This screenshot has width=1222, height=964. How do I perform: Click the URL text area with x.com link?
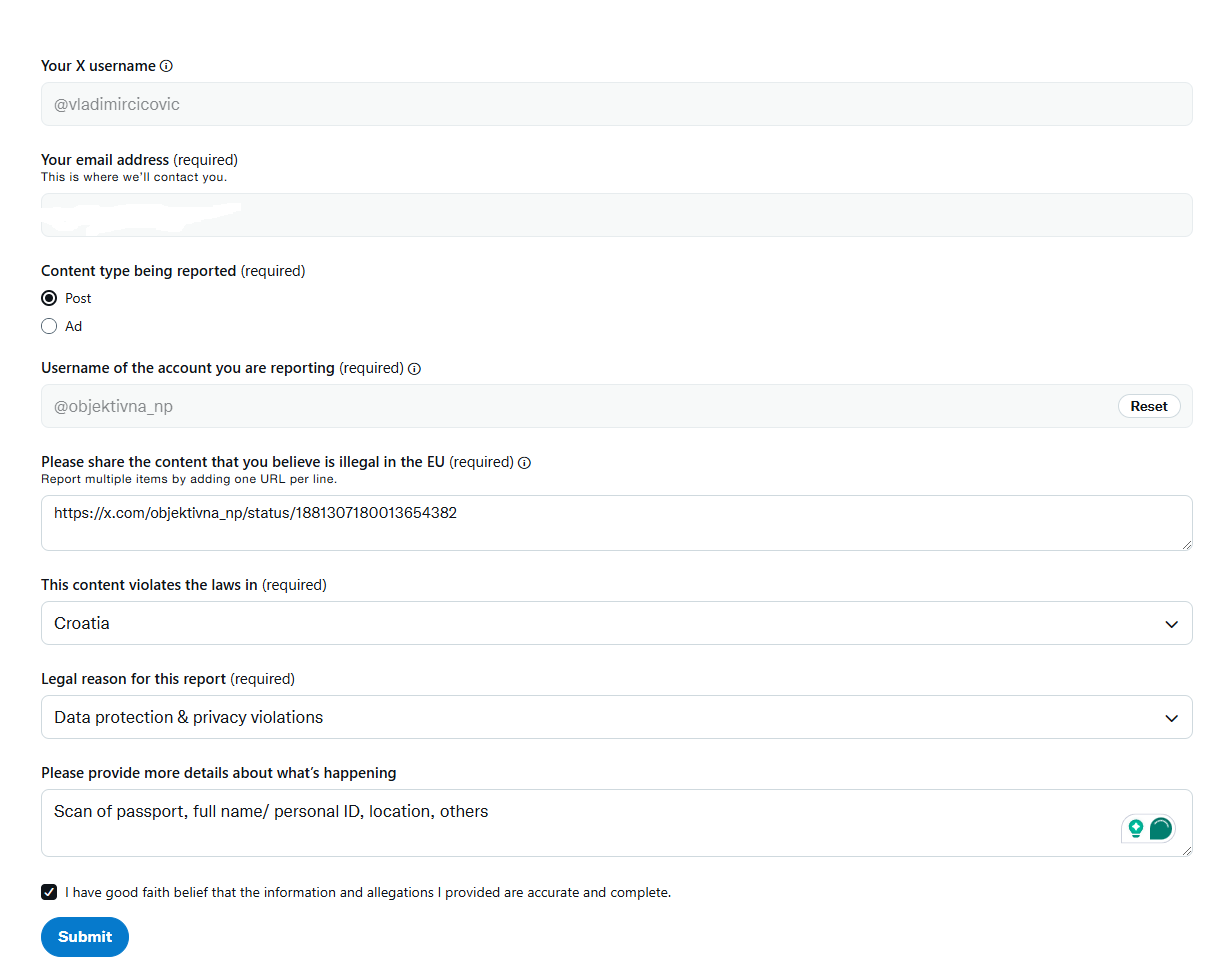[616, 523]
